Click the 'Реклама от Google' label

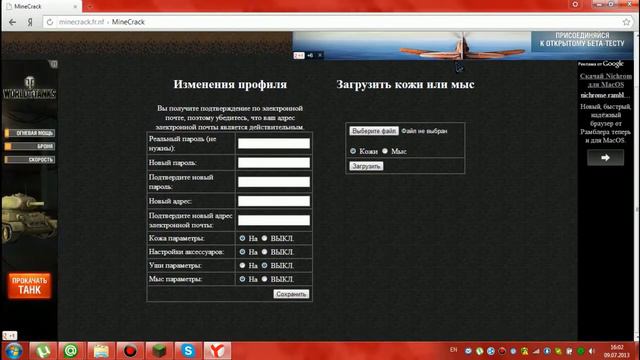pos(600,64)
